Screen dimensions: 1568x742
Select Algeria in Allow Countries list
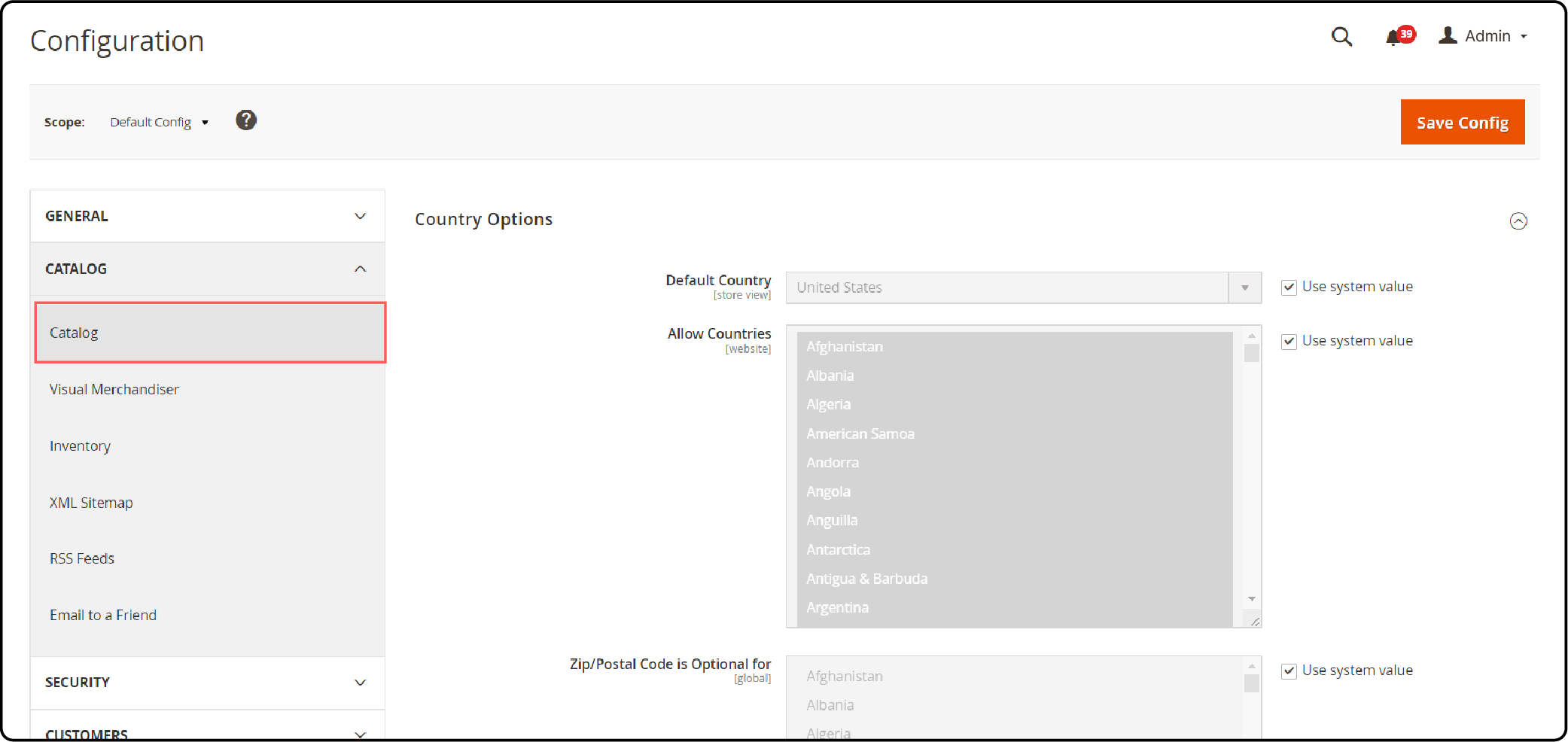pyautogui.click(x=1015, y=404)
